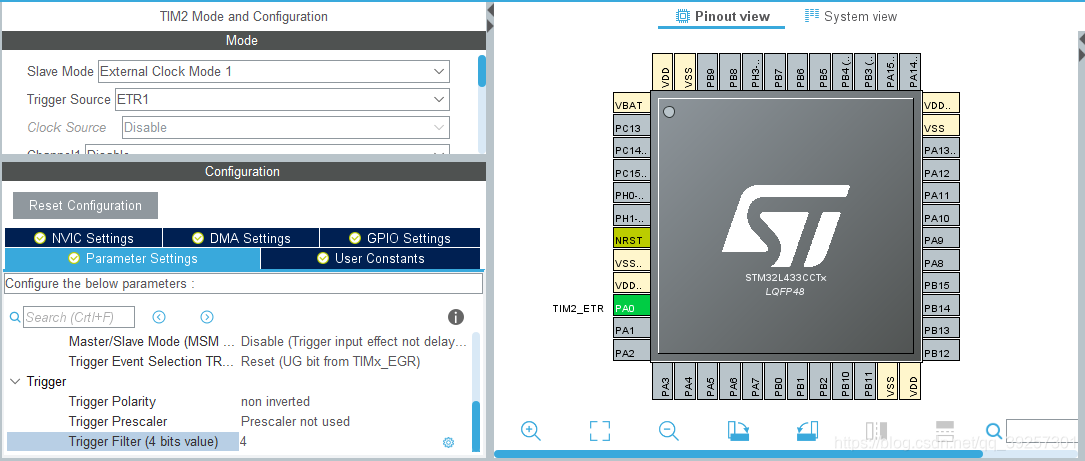Zoom out of the pinout view
The image size is (1085, 461).
tap(668, 431)
